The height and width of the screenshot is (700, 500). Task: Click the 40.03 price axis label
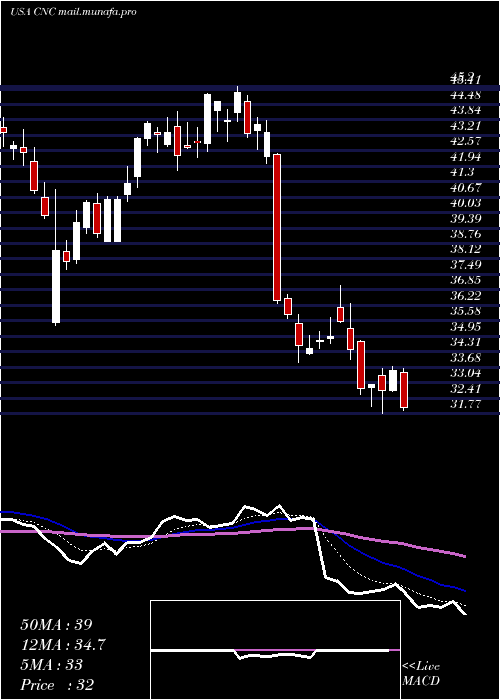click(466, 203)
